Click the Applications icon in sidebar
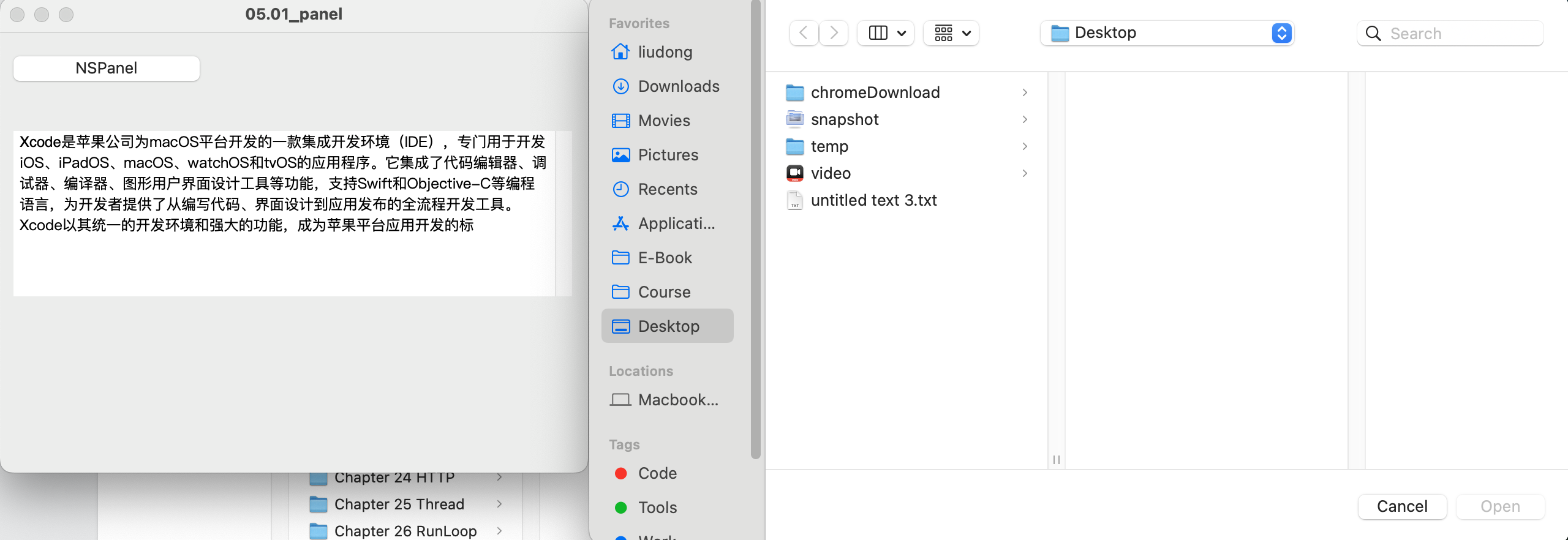Screen dimensions: 1568x540 pyautogui.click(x=620, y=223)
